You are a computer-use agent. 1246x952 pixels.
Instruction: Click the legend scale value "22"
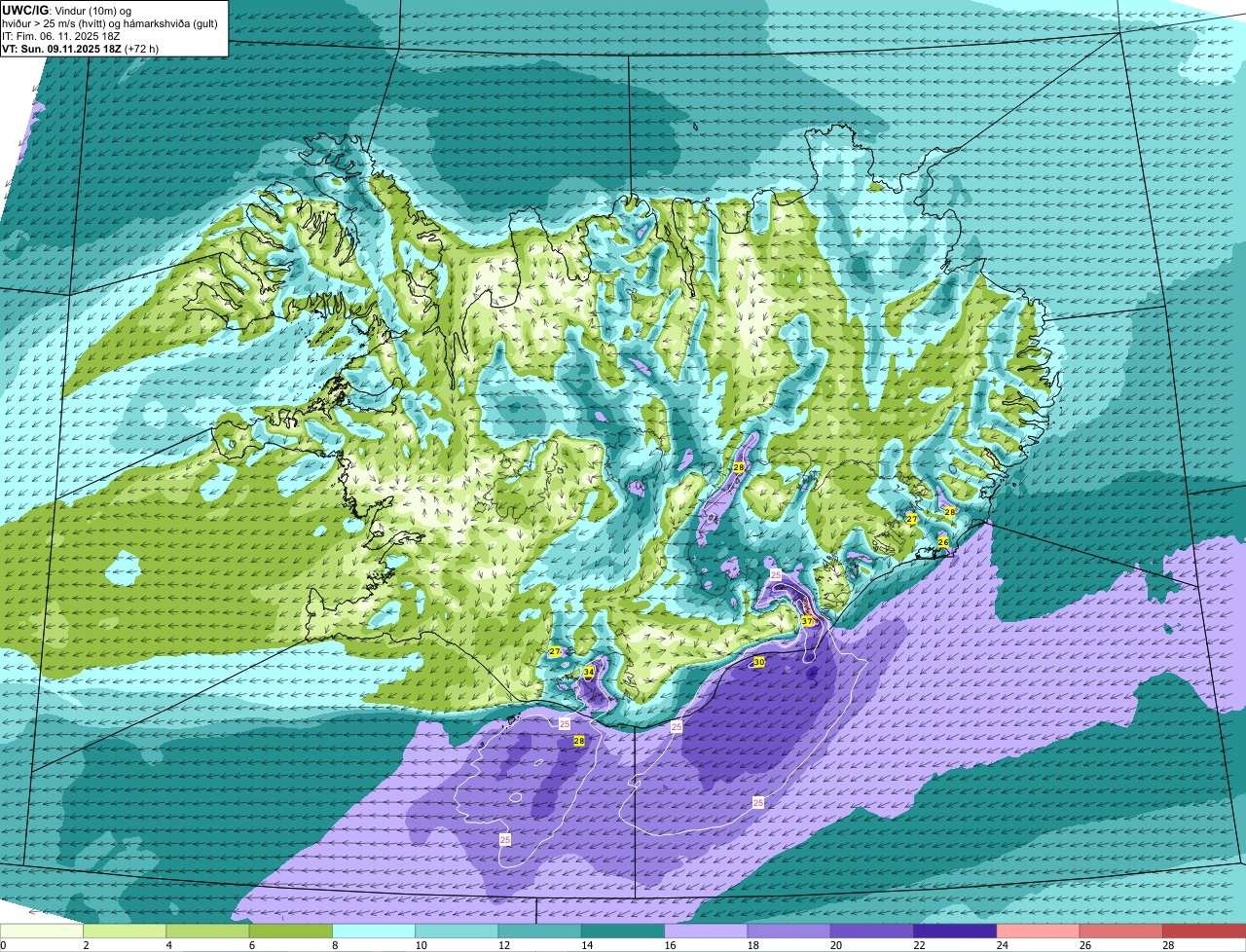[919, 945]
